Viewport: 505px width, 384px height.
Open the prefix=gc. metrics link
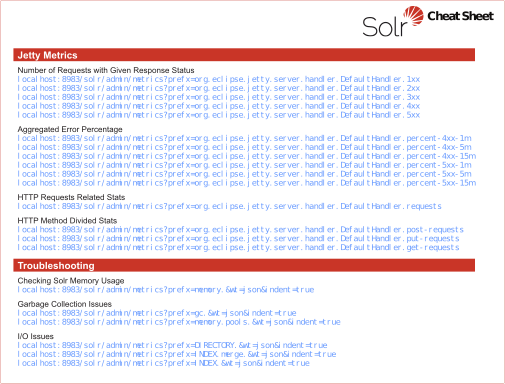pyautogui.click(x=157, y=313)
